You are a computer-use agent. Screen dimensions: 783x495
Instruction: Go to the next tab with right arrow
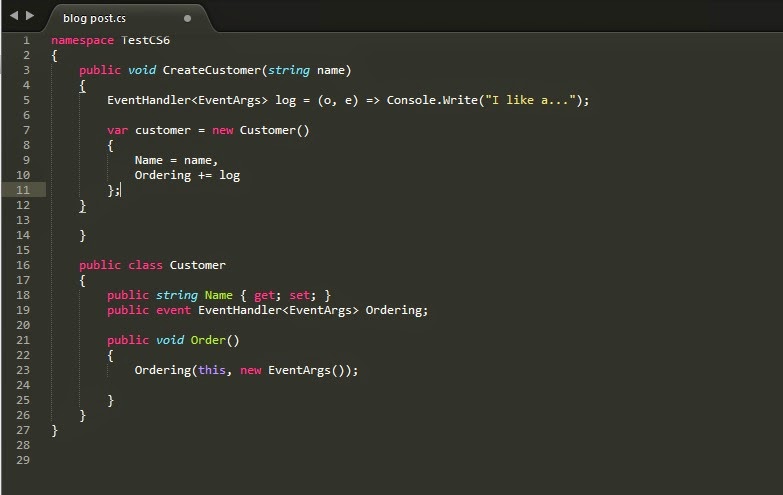click(x=30, y=16)
